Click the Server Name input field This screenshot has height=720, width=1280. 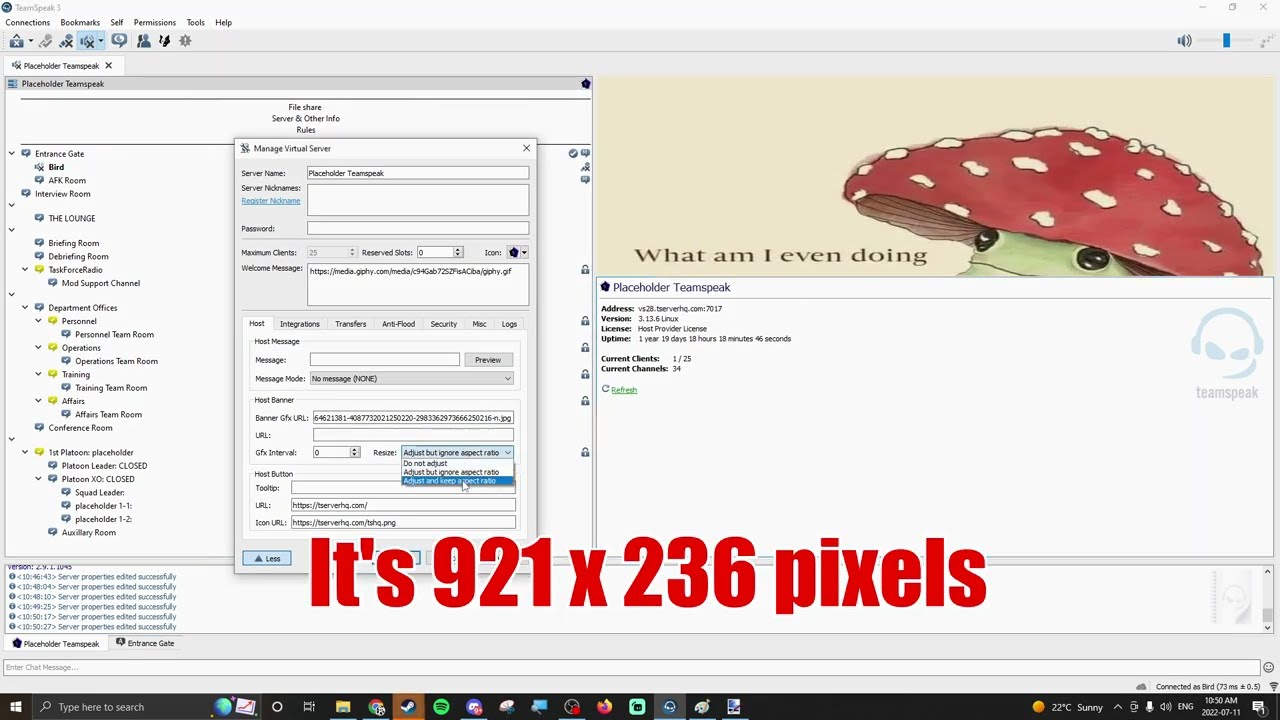point(418,173)
